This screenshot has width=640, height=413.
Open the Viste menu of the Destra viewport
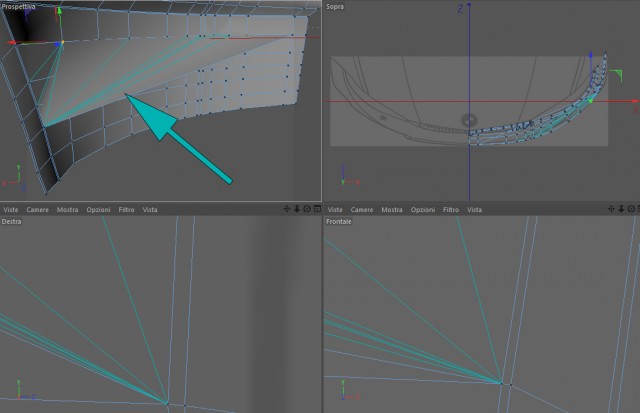coord(11,209)
